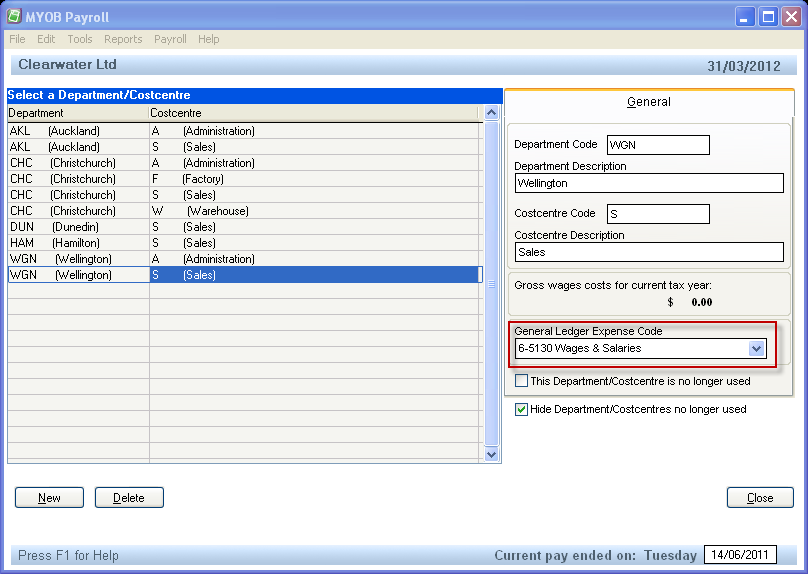This screenshot has width=808, height=574.
Task: Select the HAM Hamilton Sales row
Action: point(245,243)
